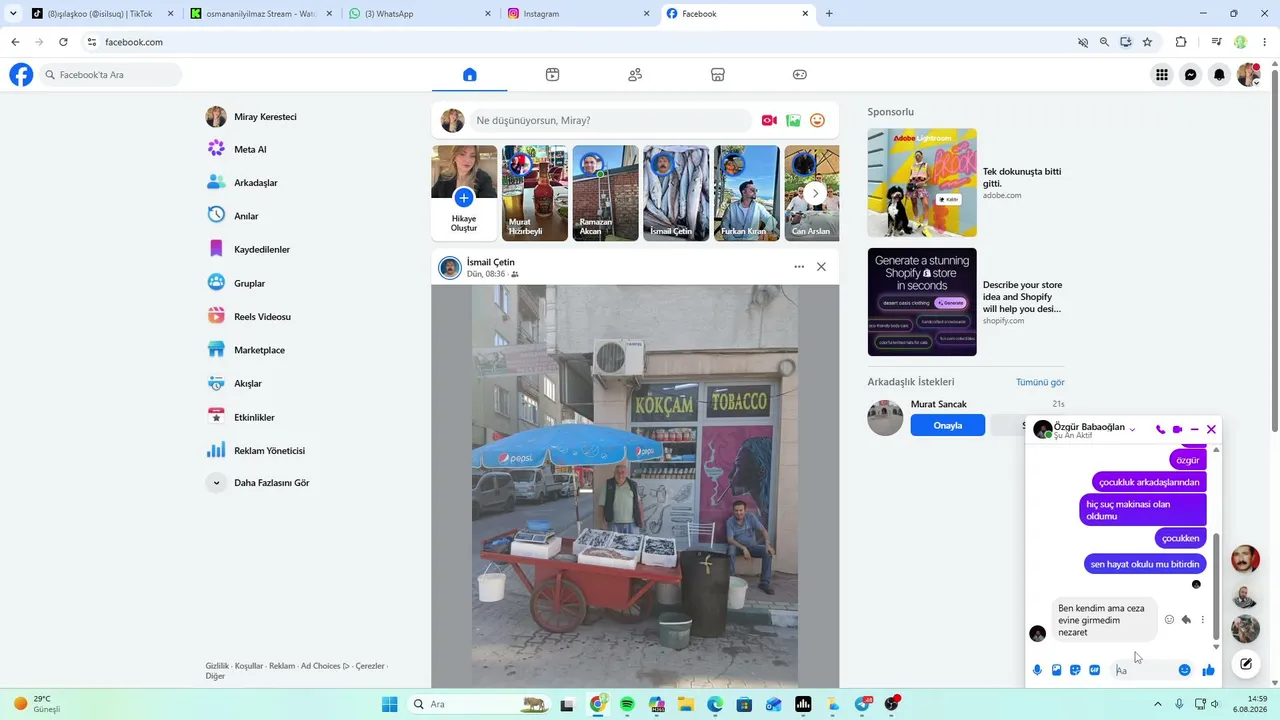Send a thumbs-up like in chat
Viewport: 1280px width, 720px height.
(x=1208, y=670)
